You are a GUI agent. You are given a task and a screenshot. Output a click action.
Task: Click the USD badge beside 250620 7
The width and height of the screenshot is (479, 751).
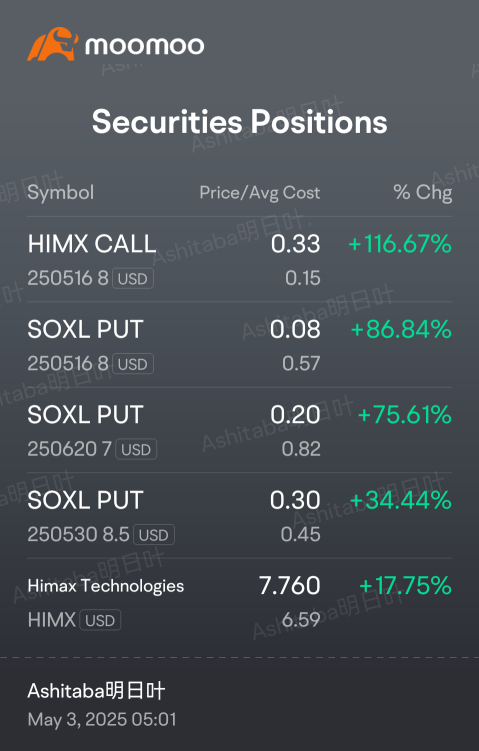pyautogui.click(x=136, y=449)
